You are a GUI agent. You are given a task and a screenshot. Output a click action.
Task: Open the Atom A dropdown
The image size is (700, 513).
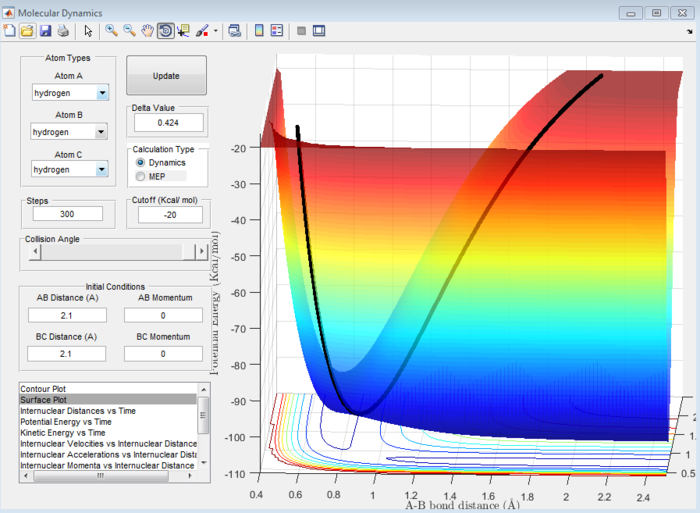click(x=102, y=93)
